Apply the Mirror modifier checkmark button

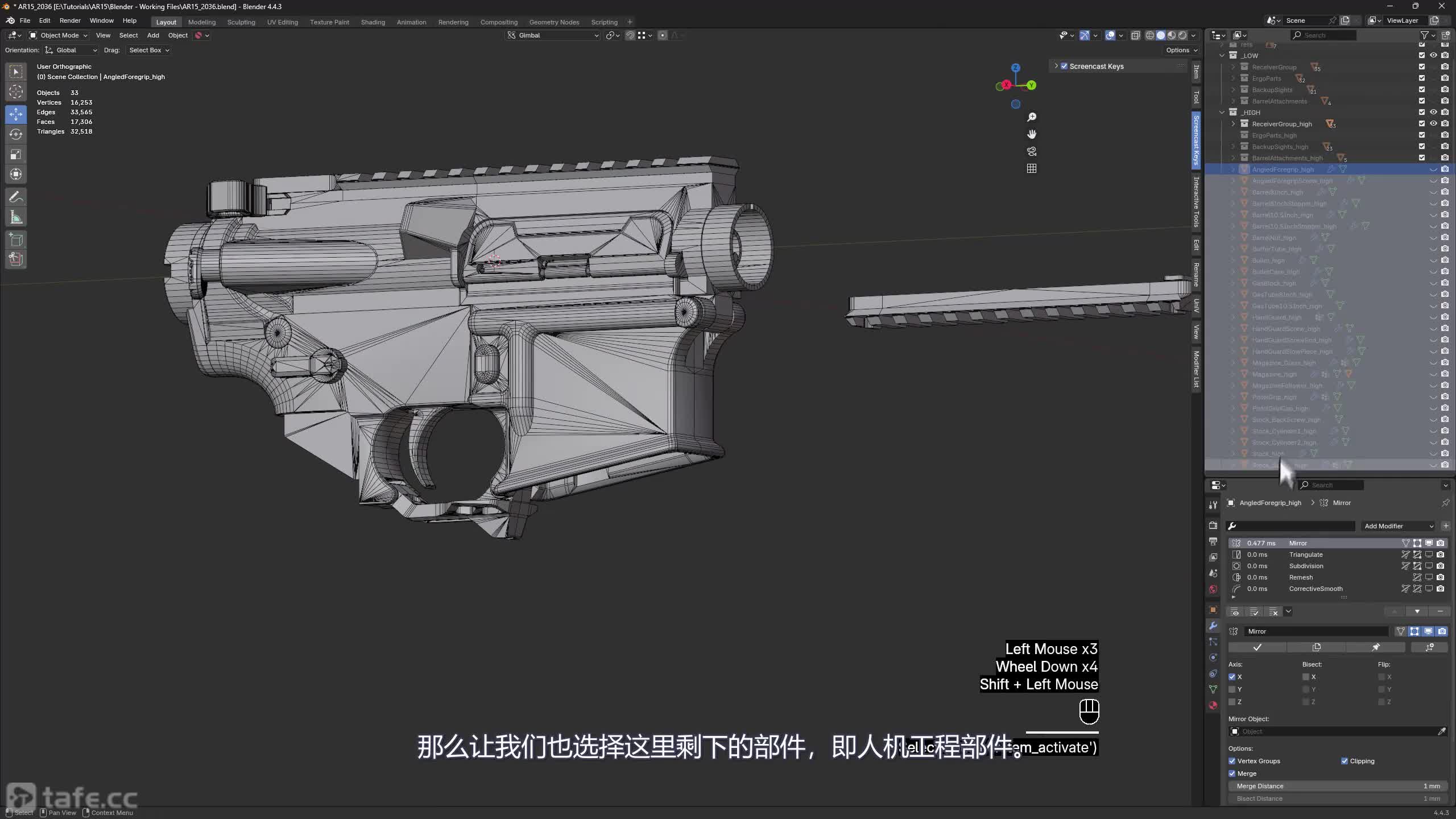1257,647
